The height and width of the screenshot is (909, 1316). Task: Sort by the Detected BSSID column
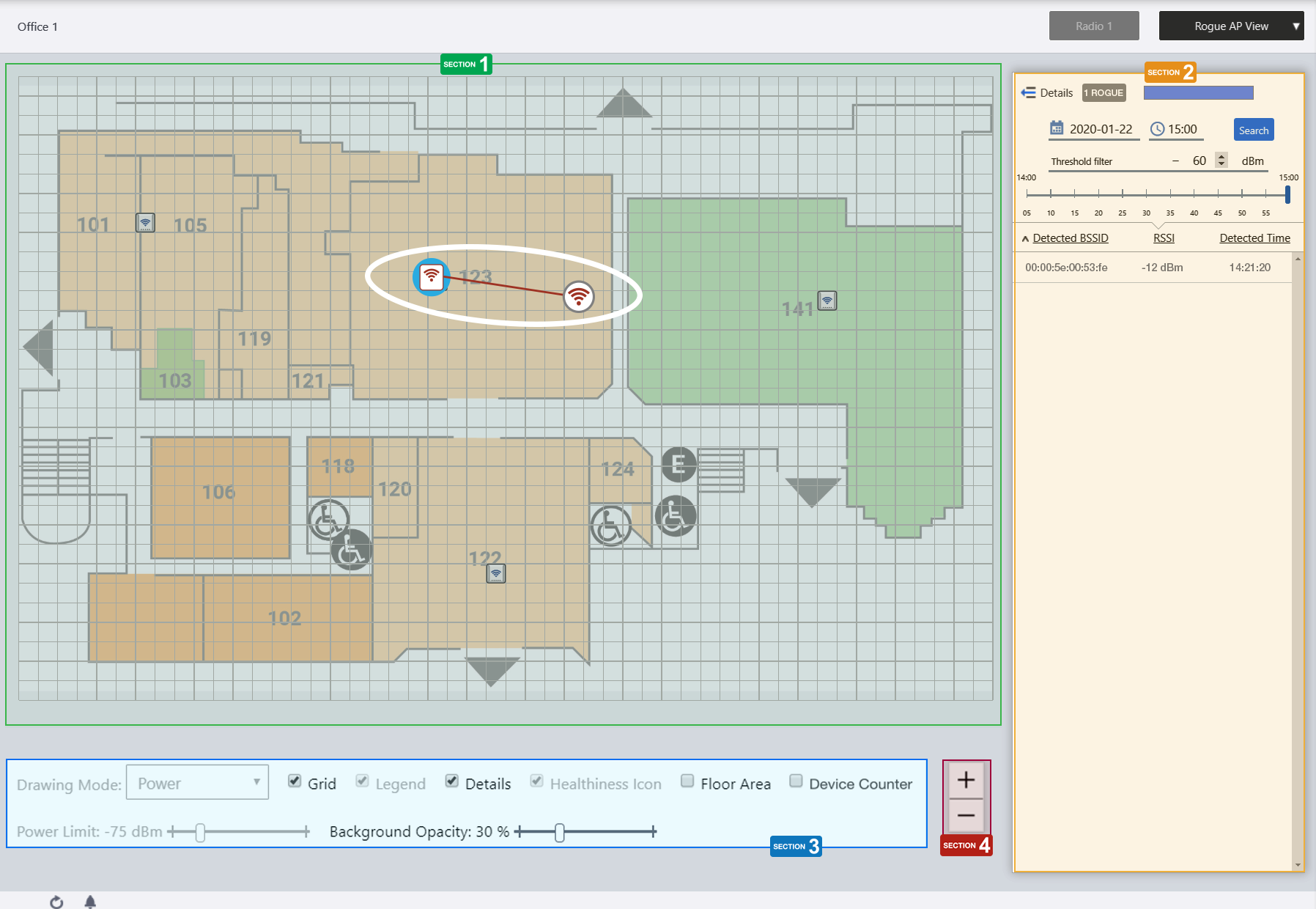pos(1070,238)
